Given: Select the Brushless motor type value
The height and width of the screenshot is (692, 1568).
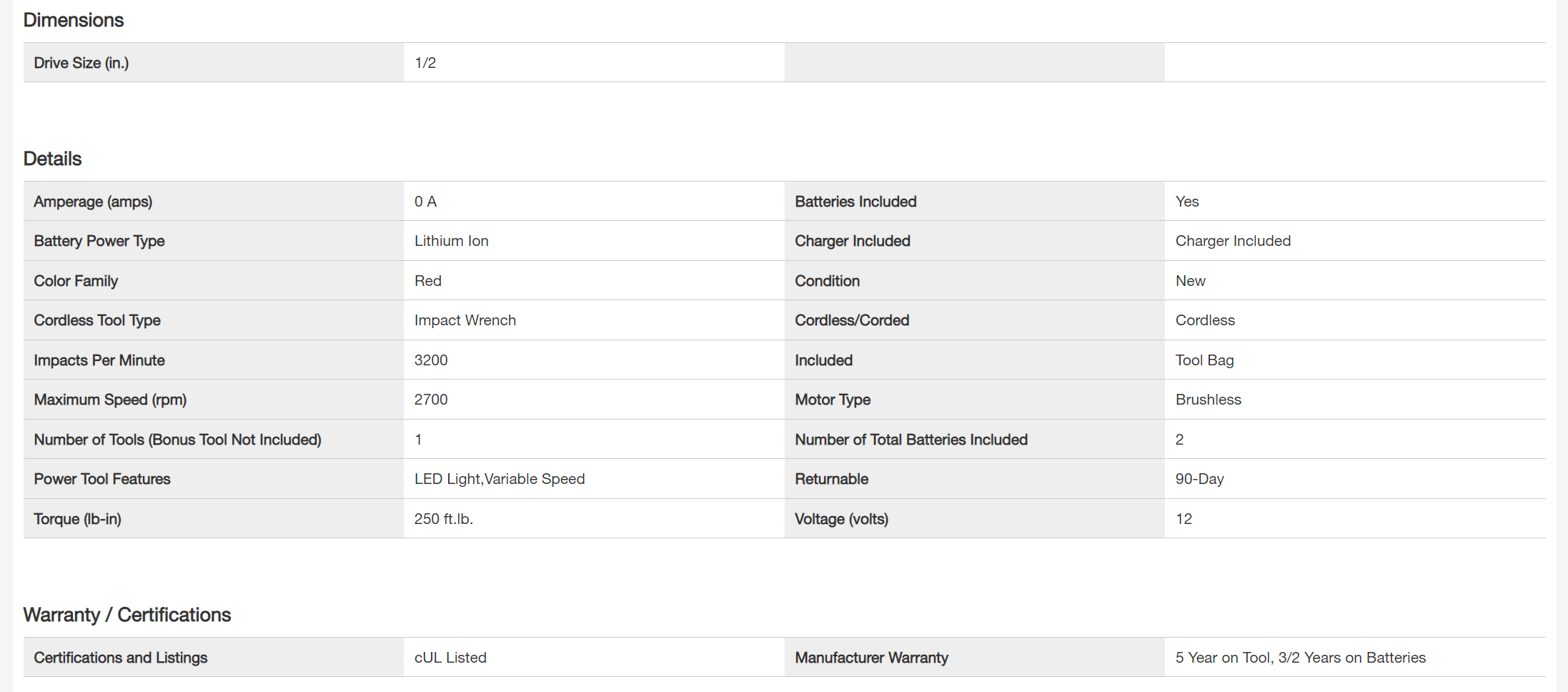Looking at the screenshot, I should click(1208, 400).
